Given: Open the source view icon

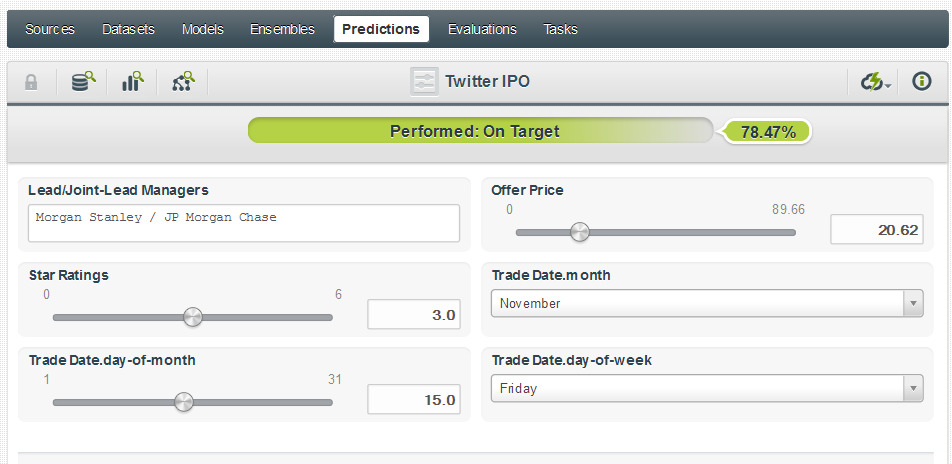Looking at the screenshot, I should point(83,82).
